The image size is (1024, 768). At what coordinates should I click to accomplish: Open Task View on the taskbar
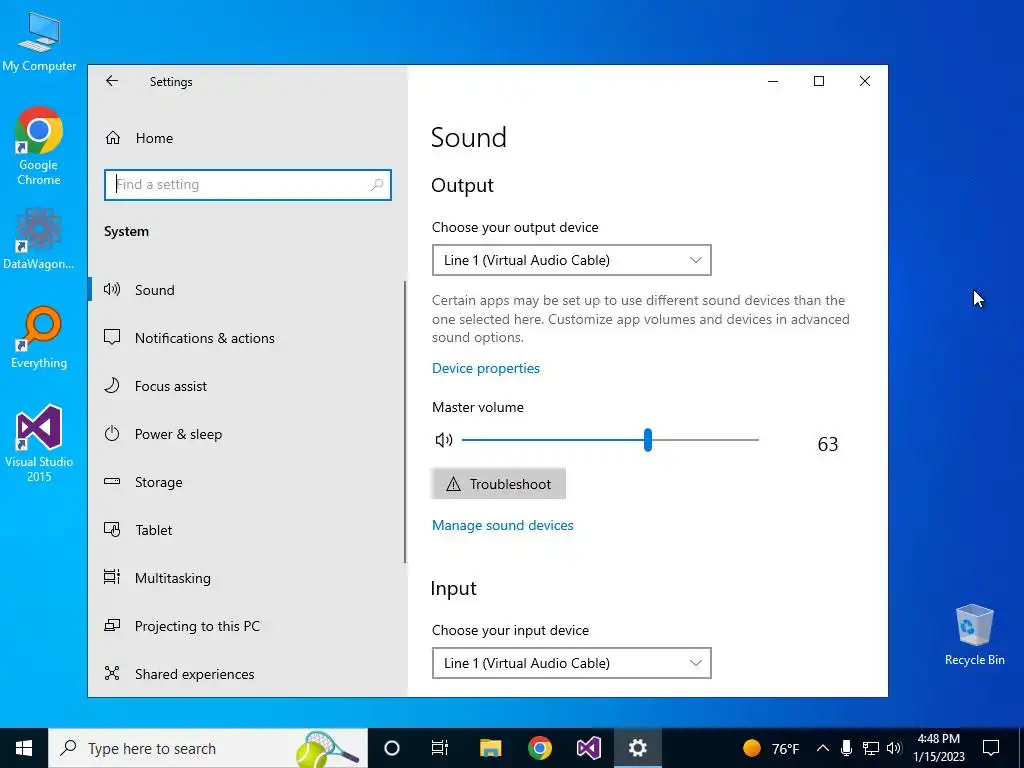pyautogui.click(x=440, y=748)
